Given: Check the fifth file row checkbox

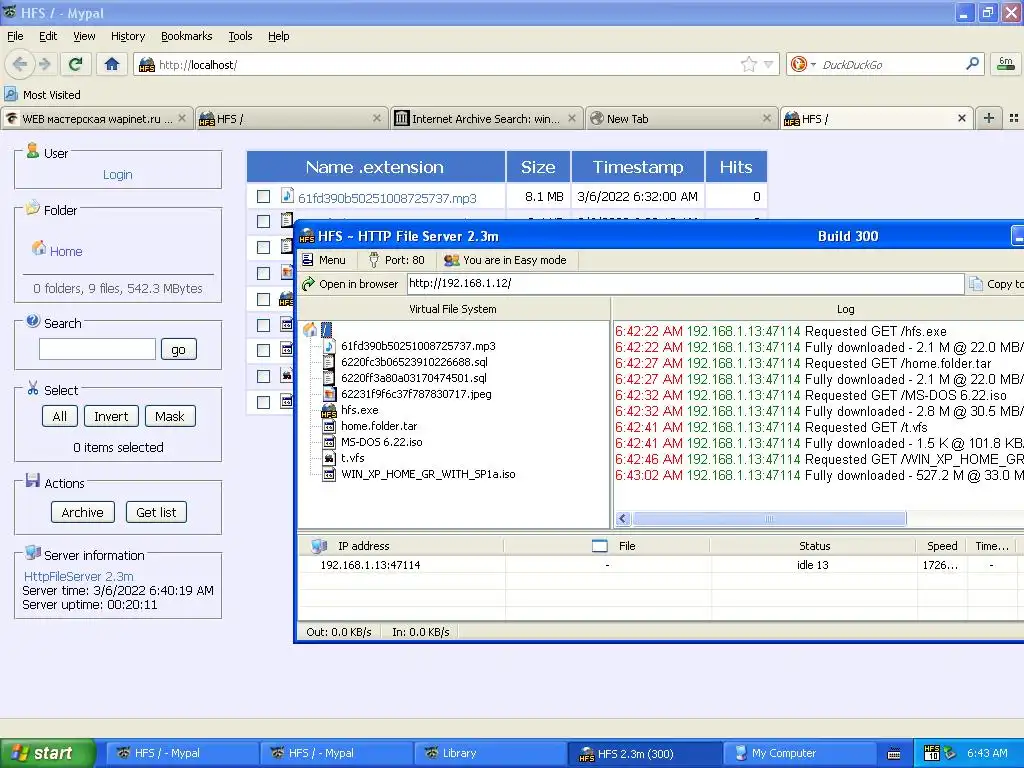Looking at the screenshot, I should (263, 299).
